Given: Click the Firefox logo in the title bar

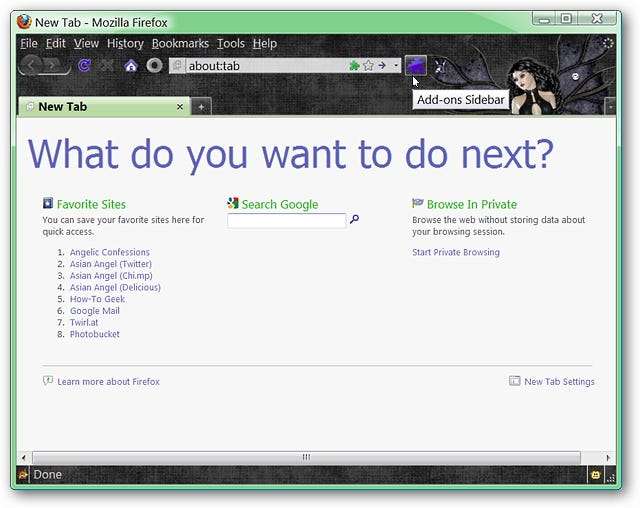Looking at the screenshot, I should click(24, 22).
